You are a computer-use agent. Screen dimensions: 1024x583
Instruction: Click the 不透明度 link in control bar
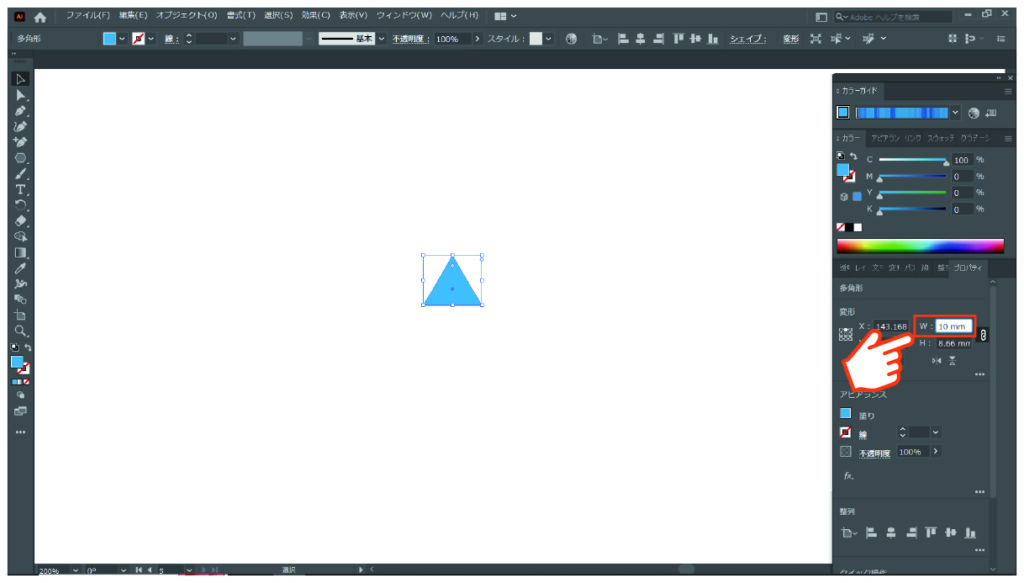(x=411, y=39)
